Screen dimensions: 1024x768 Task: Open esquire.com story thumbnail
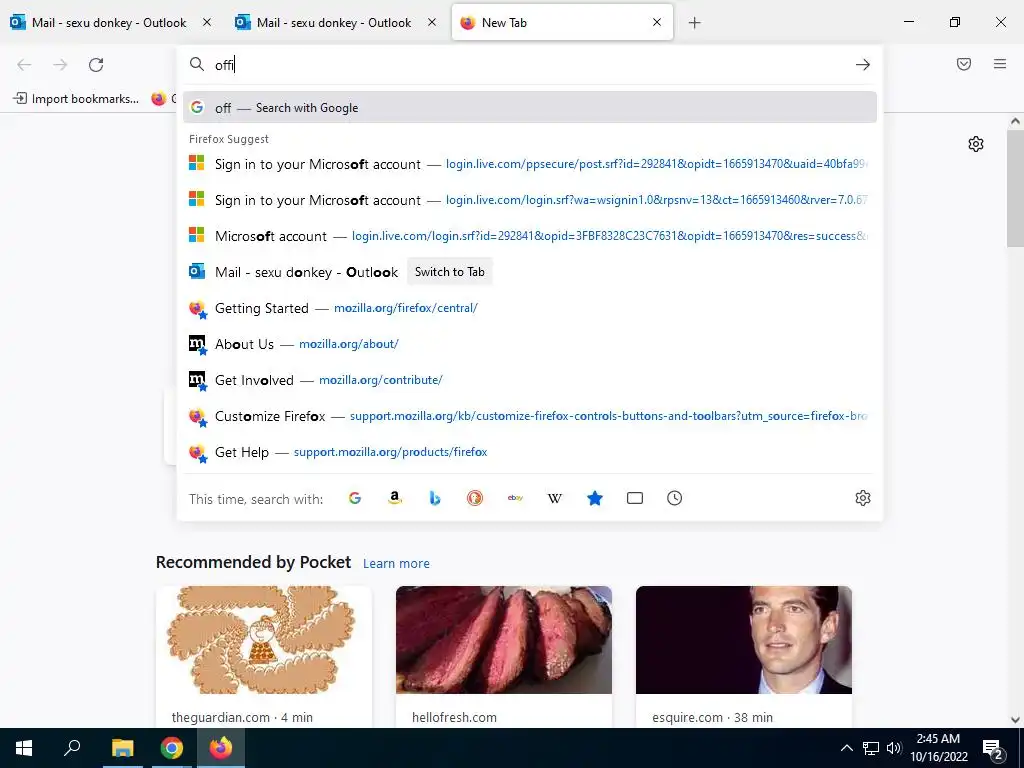click(x=744, y=640)
